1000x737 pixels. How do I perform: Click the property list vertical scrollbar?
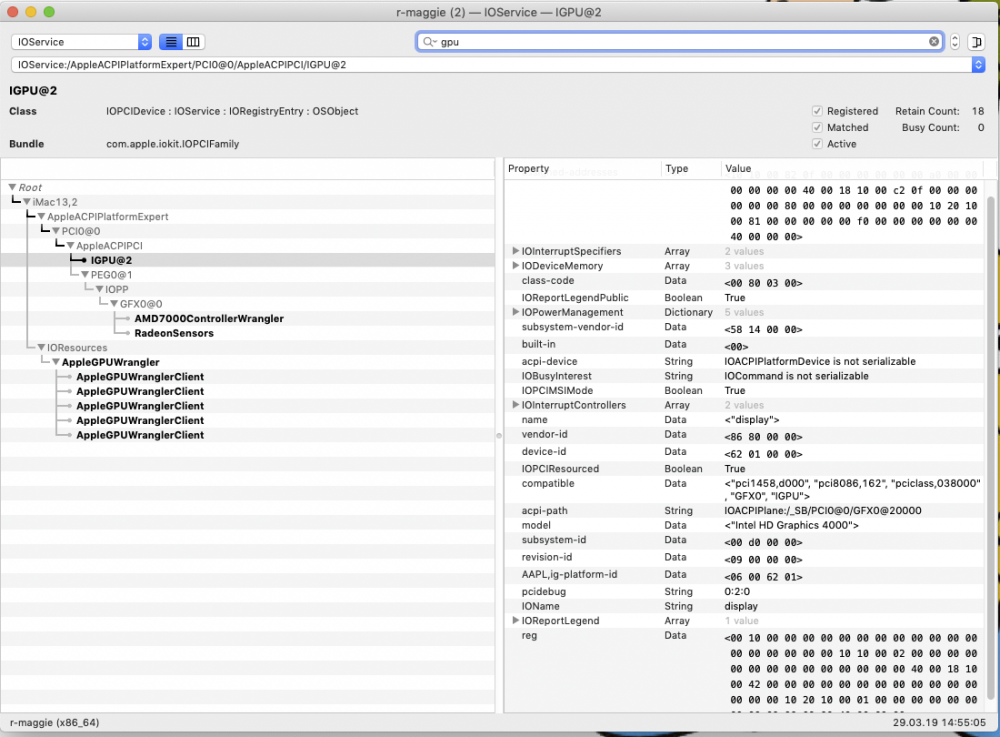coord(990,446)
